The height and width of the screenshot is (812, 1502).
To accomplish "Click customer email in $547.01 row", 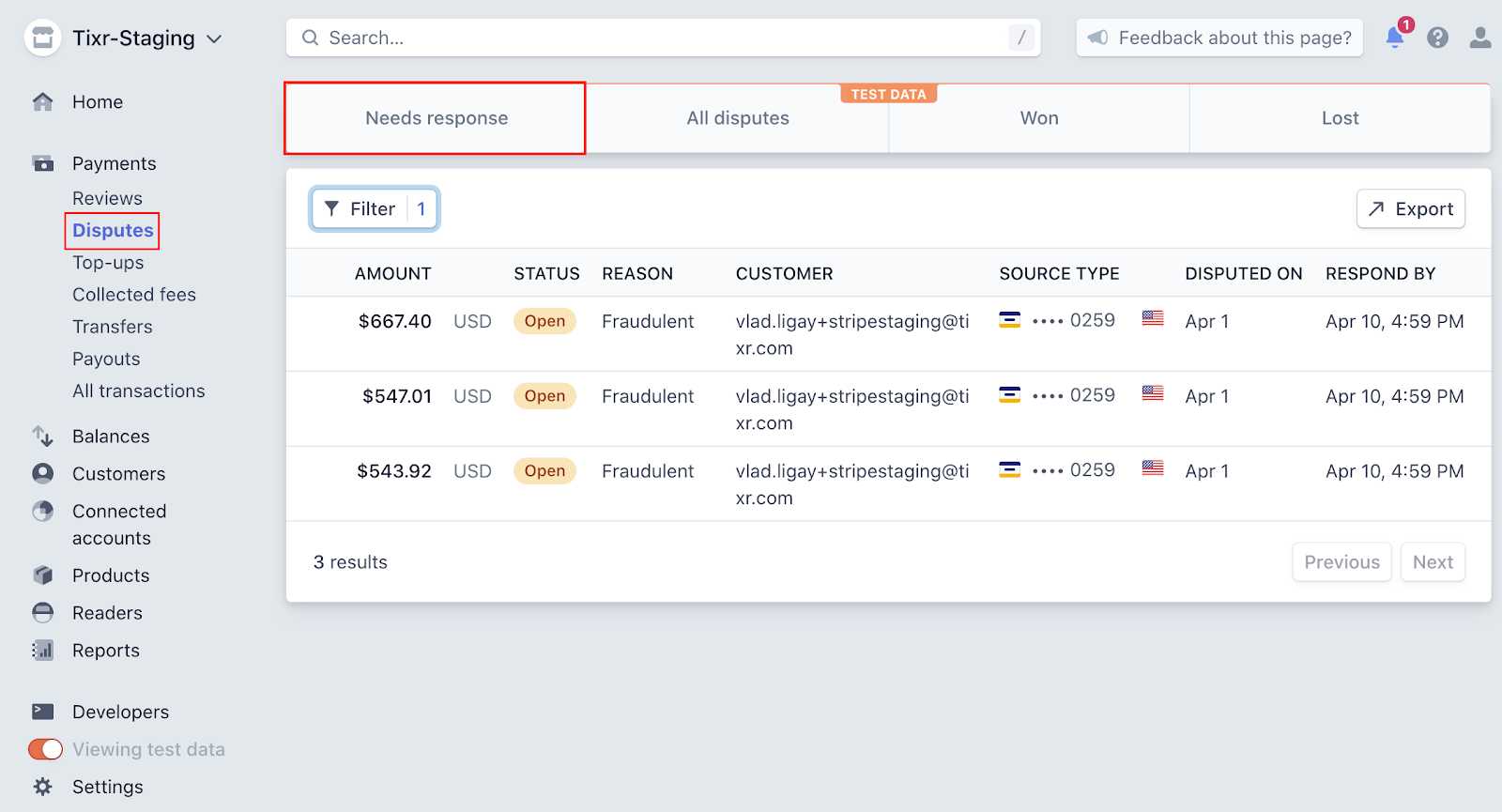I will tap(852, 409).
